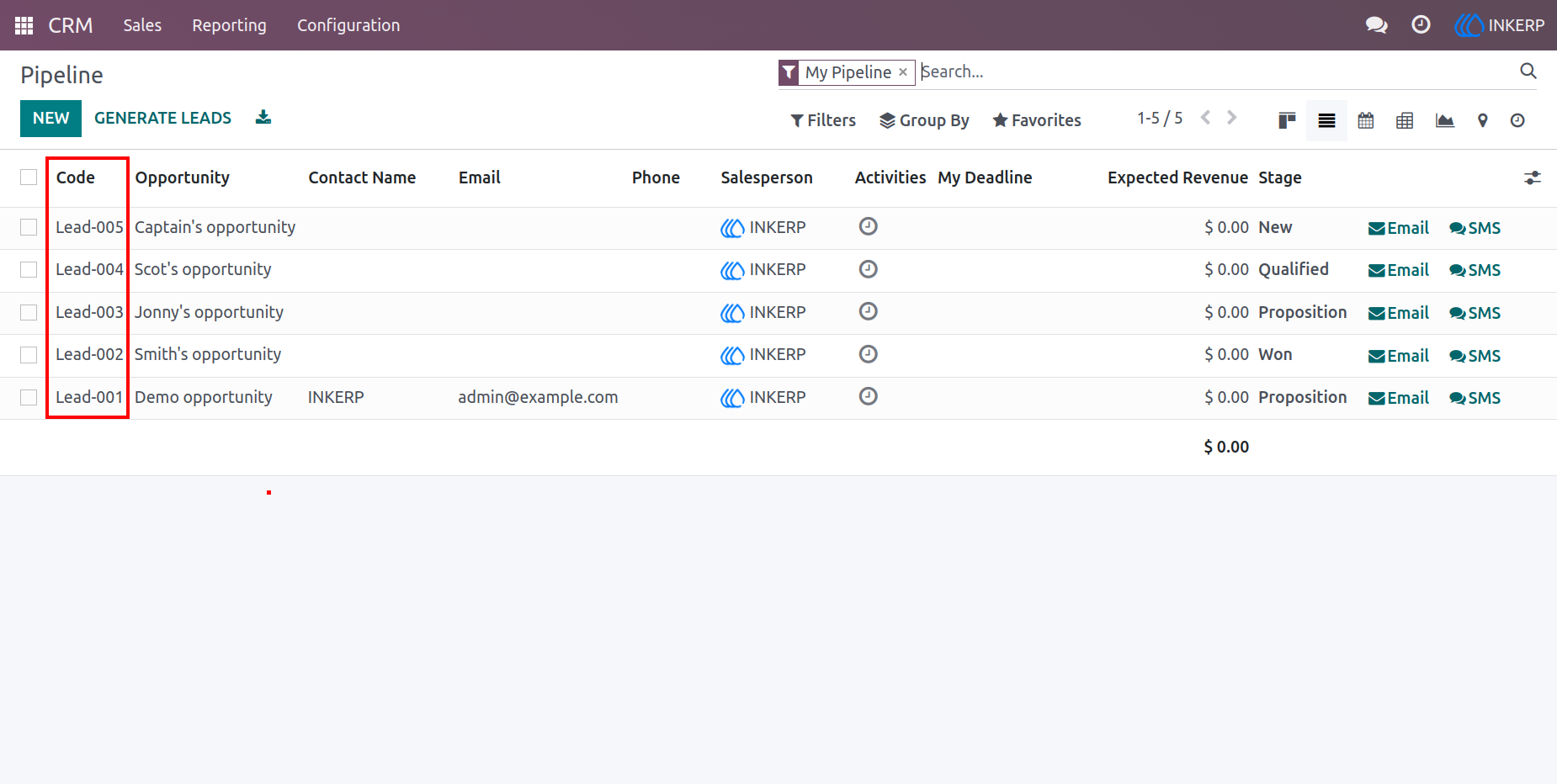The width and height of the screenshot is (1557, 784).
Task: Remove the My Pipeline filter facet
Action: [x=902, y=72]
